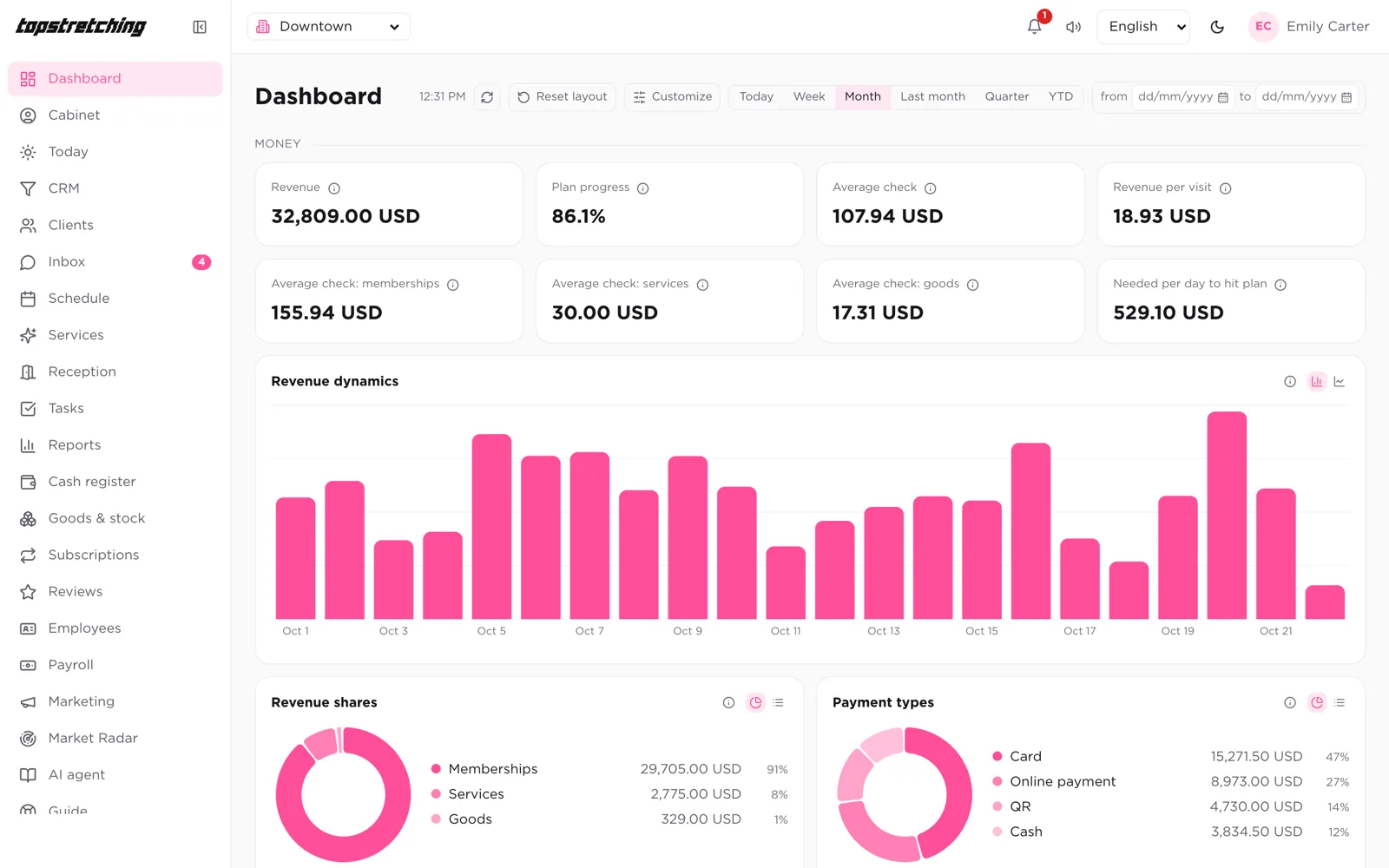Click Payment types info icon

[1290, 703]
